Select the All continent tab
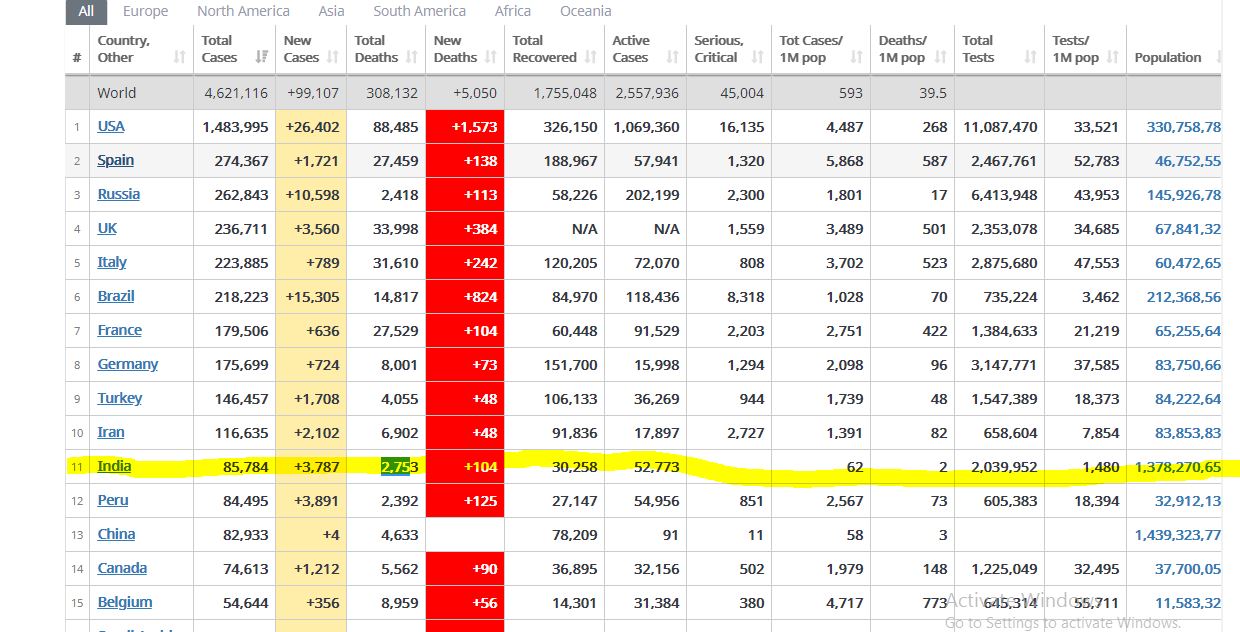 click(86, 11)
